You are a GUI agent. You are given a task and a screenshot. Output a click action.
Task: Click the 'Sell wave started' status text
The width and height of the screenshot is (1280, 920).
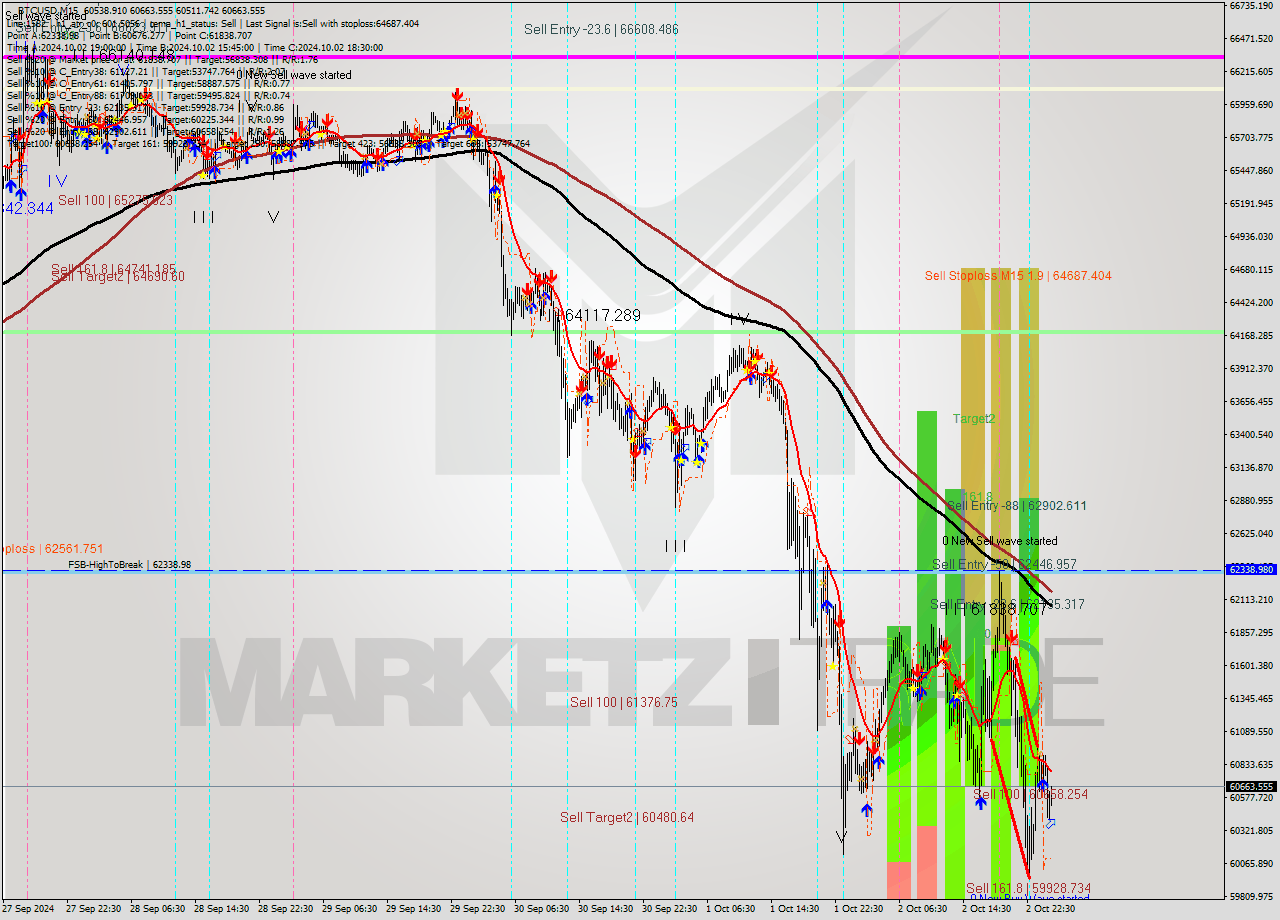[x=45, y=17]
